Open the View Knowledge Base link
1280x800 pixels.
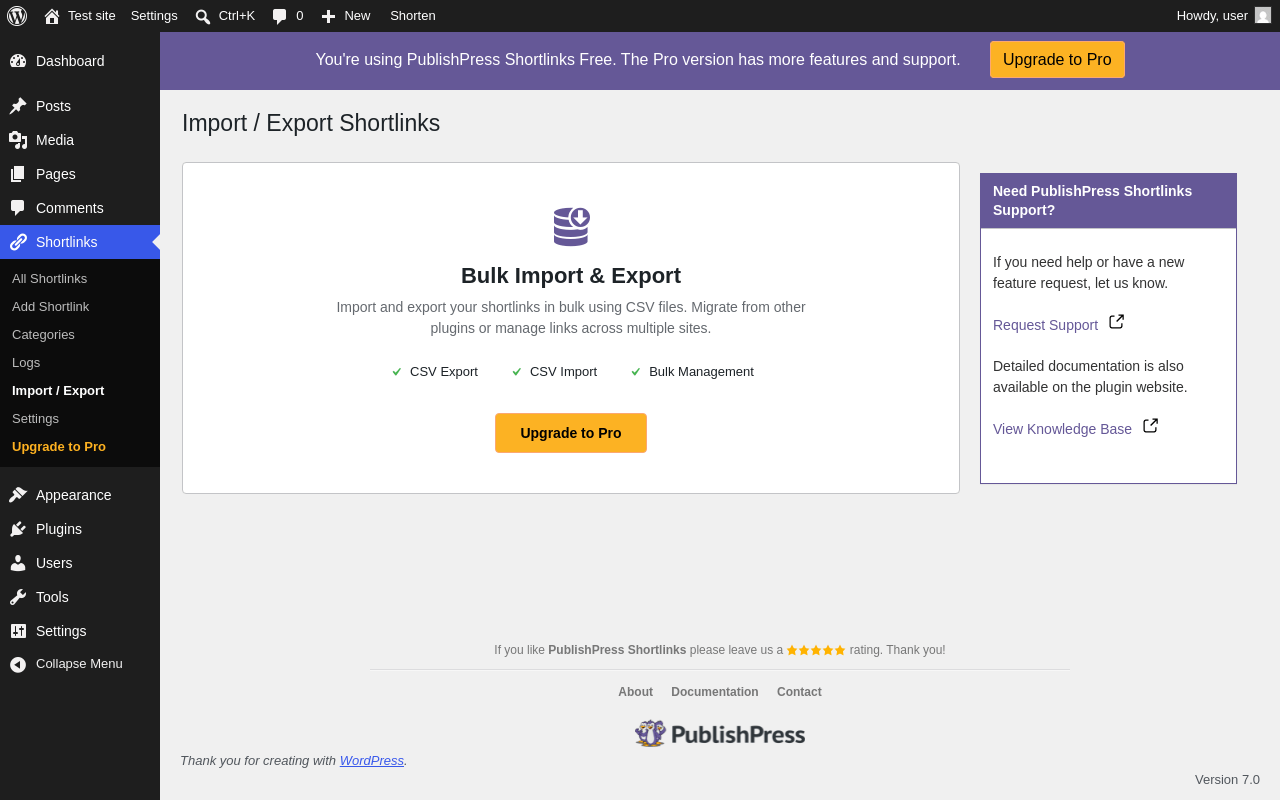coord(1062,429)
